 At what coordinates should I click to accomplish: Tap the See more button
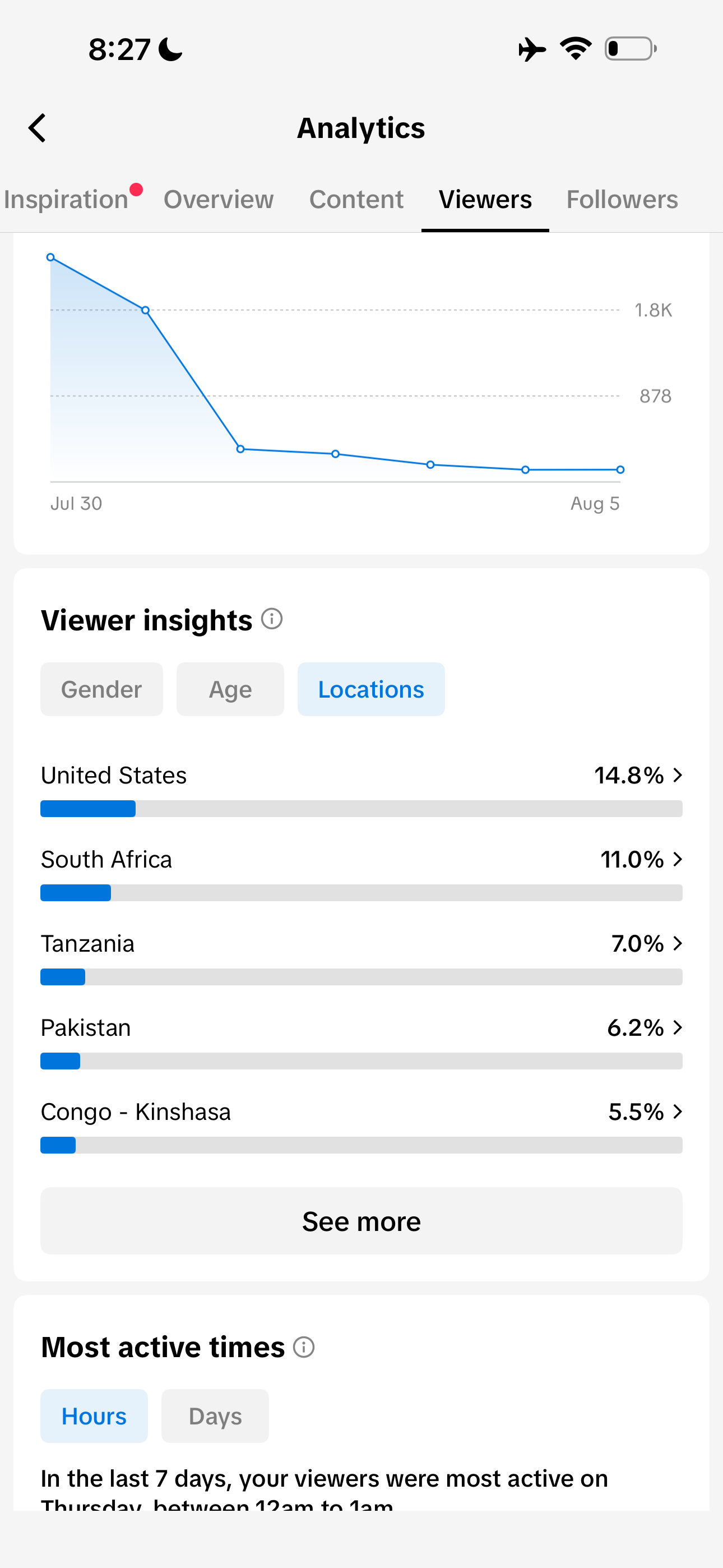pos(361,1220)
